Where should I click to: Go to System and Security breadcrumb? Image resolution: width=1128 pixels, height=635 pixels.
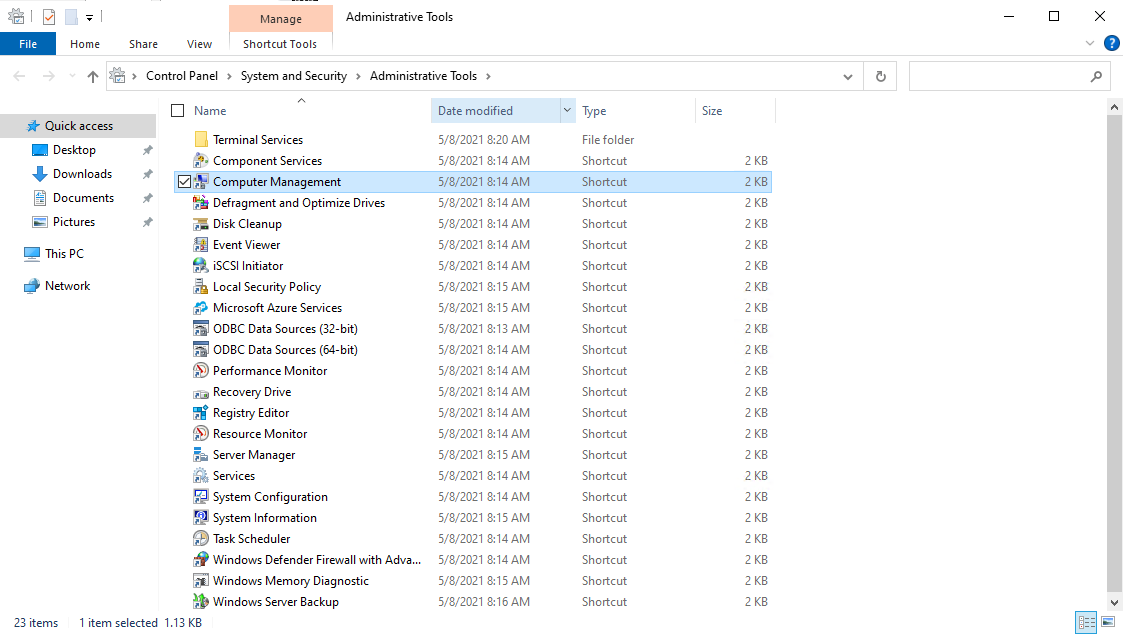pos(294,76)
